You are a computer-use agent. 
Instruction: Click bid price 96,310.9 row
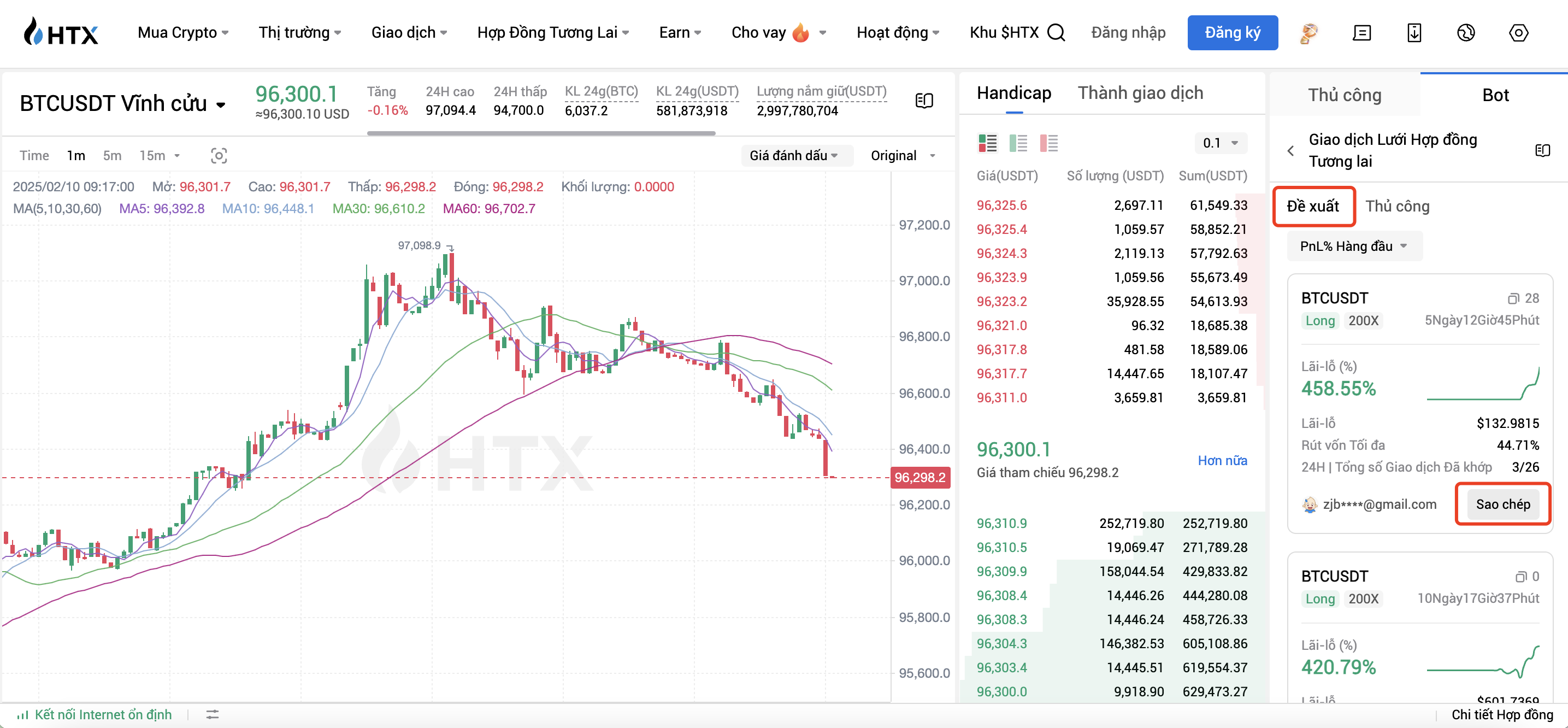(1111, 524)
